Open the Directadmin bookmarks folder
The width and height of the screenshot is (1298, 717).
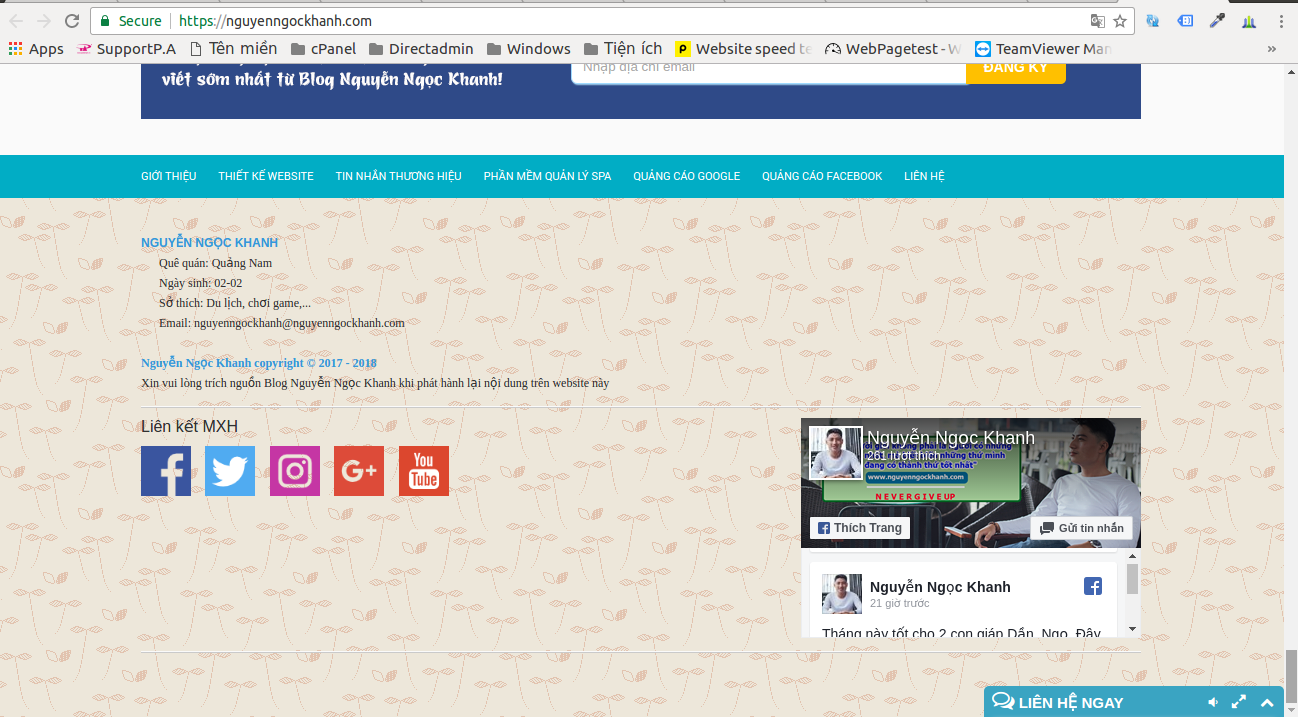[422, 49]
